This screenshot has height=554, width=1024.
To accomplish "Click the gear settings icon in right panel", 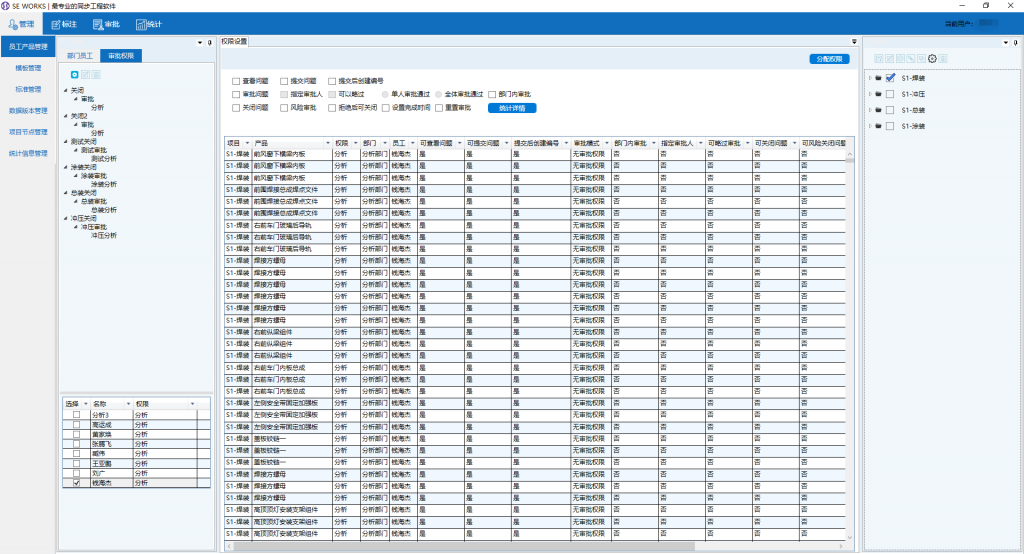I will (933, 59).
